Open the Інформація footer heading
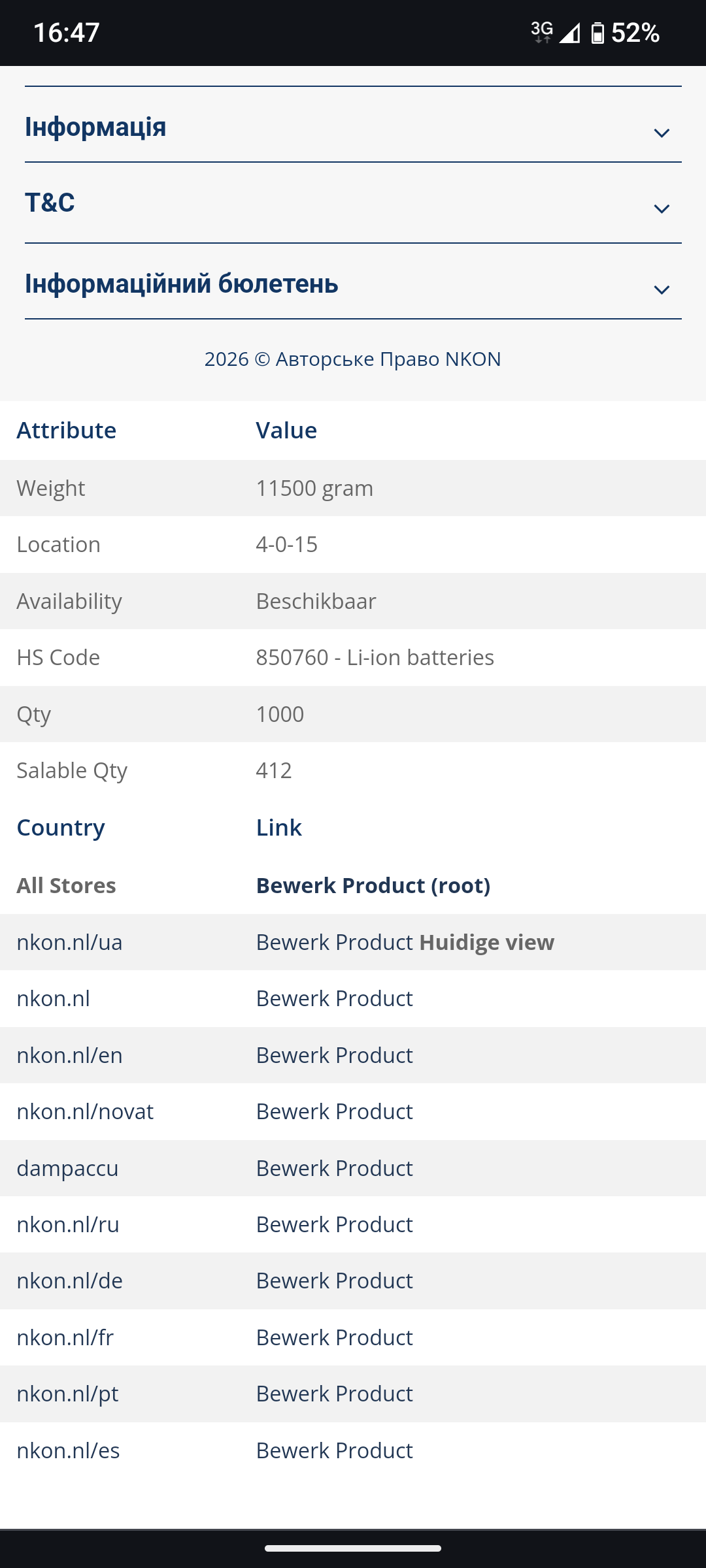 coord(95,127)
